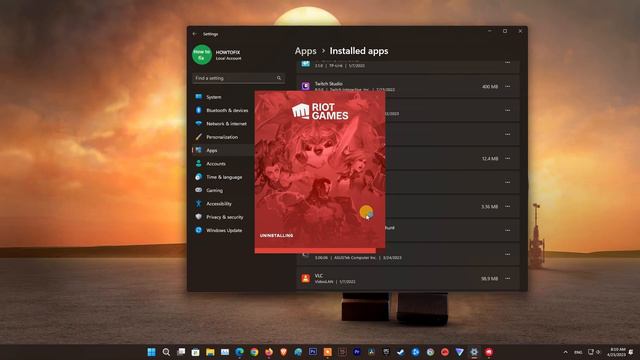
Task: Open the taskbar clock and date
Action: pos(617,352)
